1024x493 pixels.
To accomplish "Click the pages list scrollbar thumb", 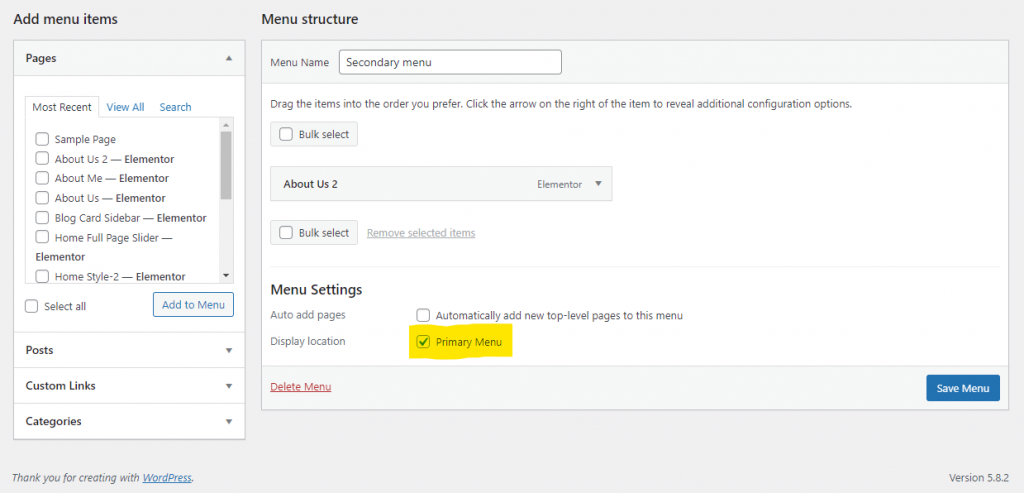I will tap(226, 165).
